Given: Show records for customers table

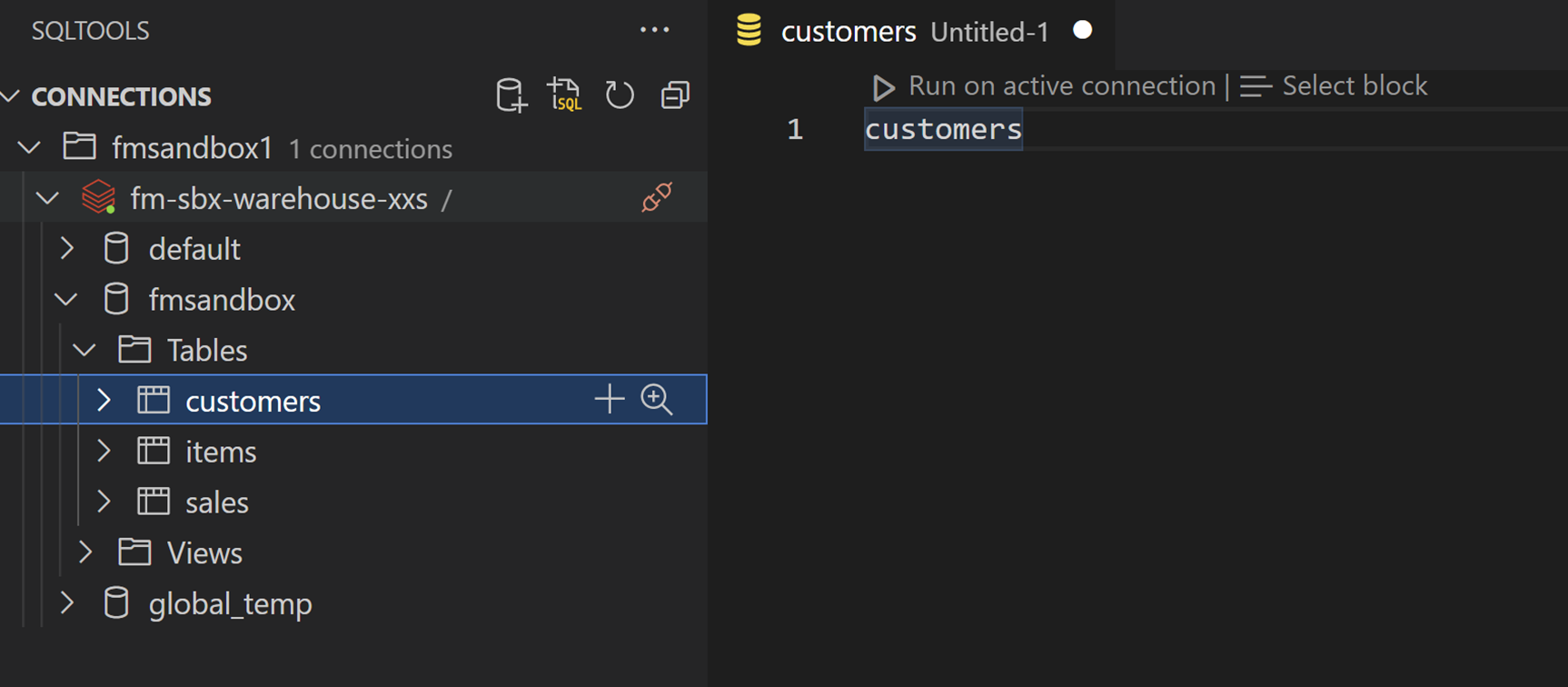Looking at the screenshot, I should [x=657, y=399].
